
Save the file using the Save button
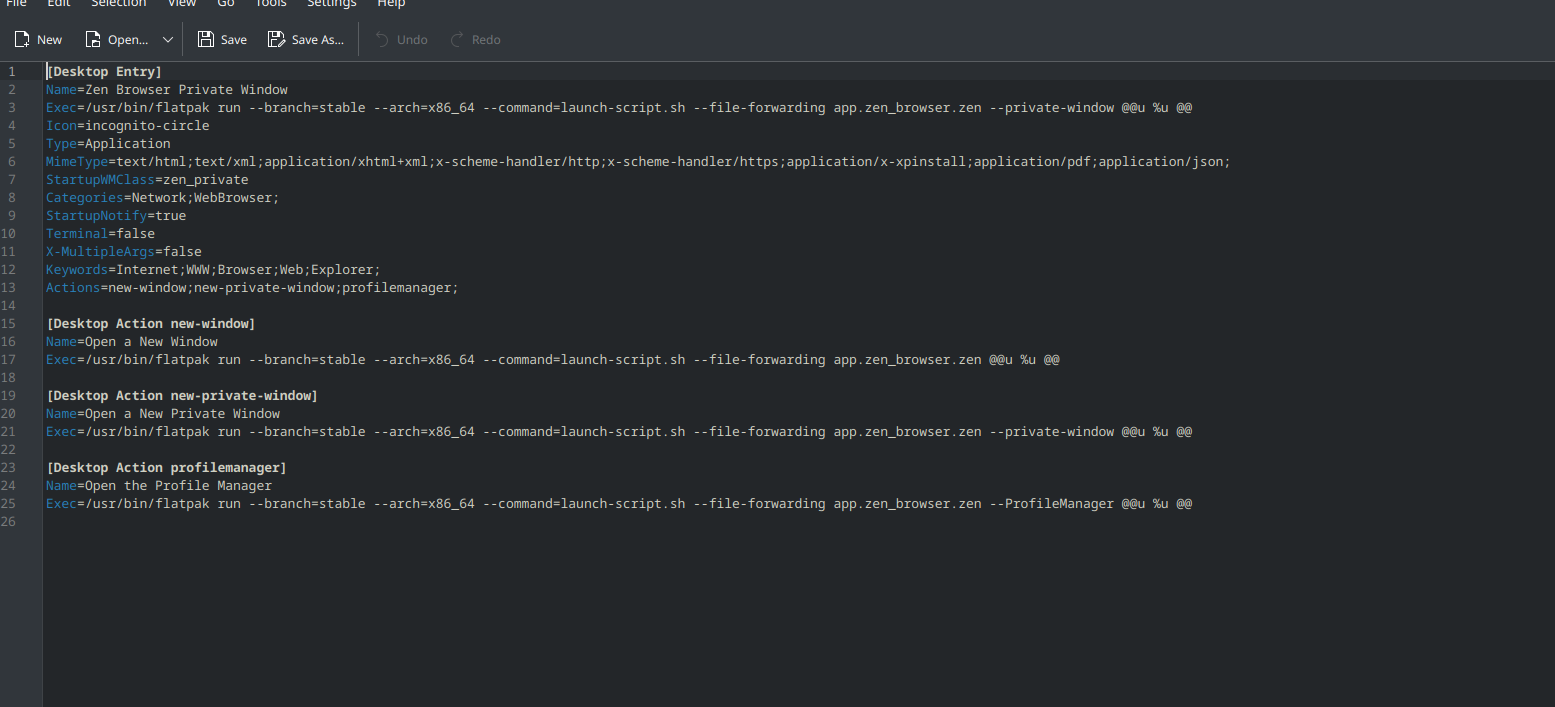click(x=222, y=40)
